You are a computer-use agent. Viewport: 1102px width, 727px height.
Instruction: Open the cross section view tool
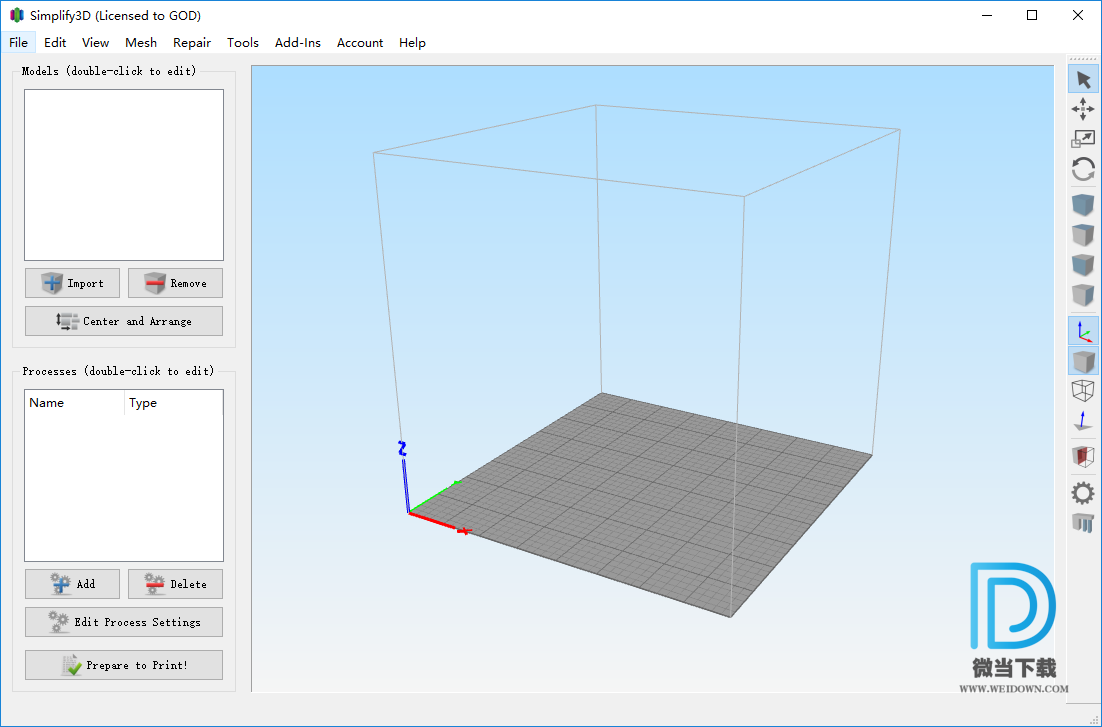tap(1083, 456)
